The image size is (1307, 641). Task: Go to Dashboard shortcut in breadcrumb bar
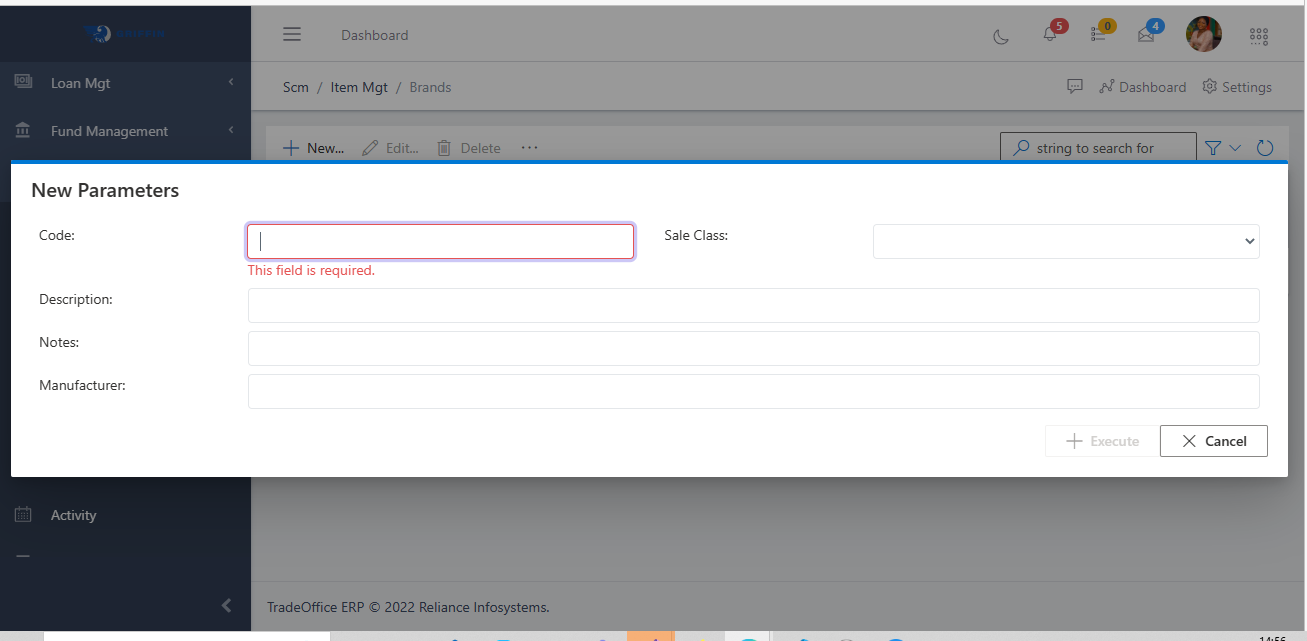pos(1142,87)
